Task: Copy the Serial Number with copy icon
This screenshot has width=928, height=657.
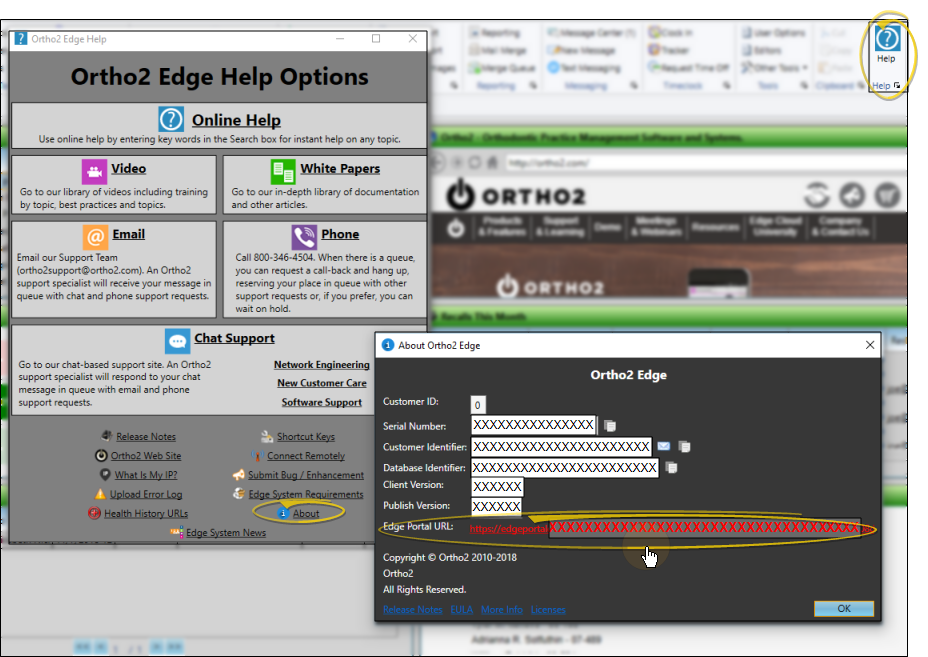Action: point(610,426)
